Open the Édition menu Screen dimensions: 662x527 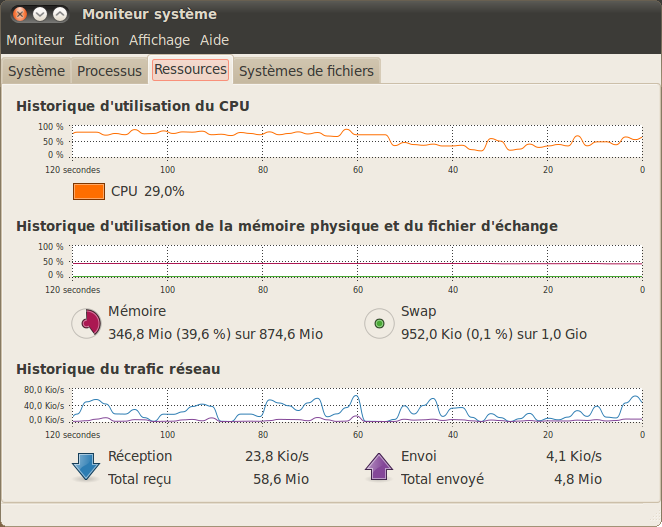[x=96, y=40]
